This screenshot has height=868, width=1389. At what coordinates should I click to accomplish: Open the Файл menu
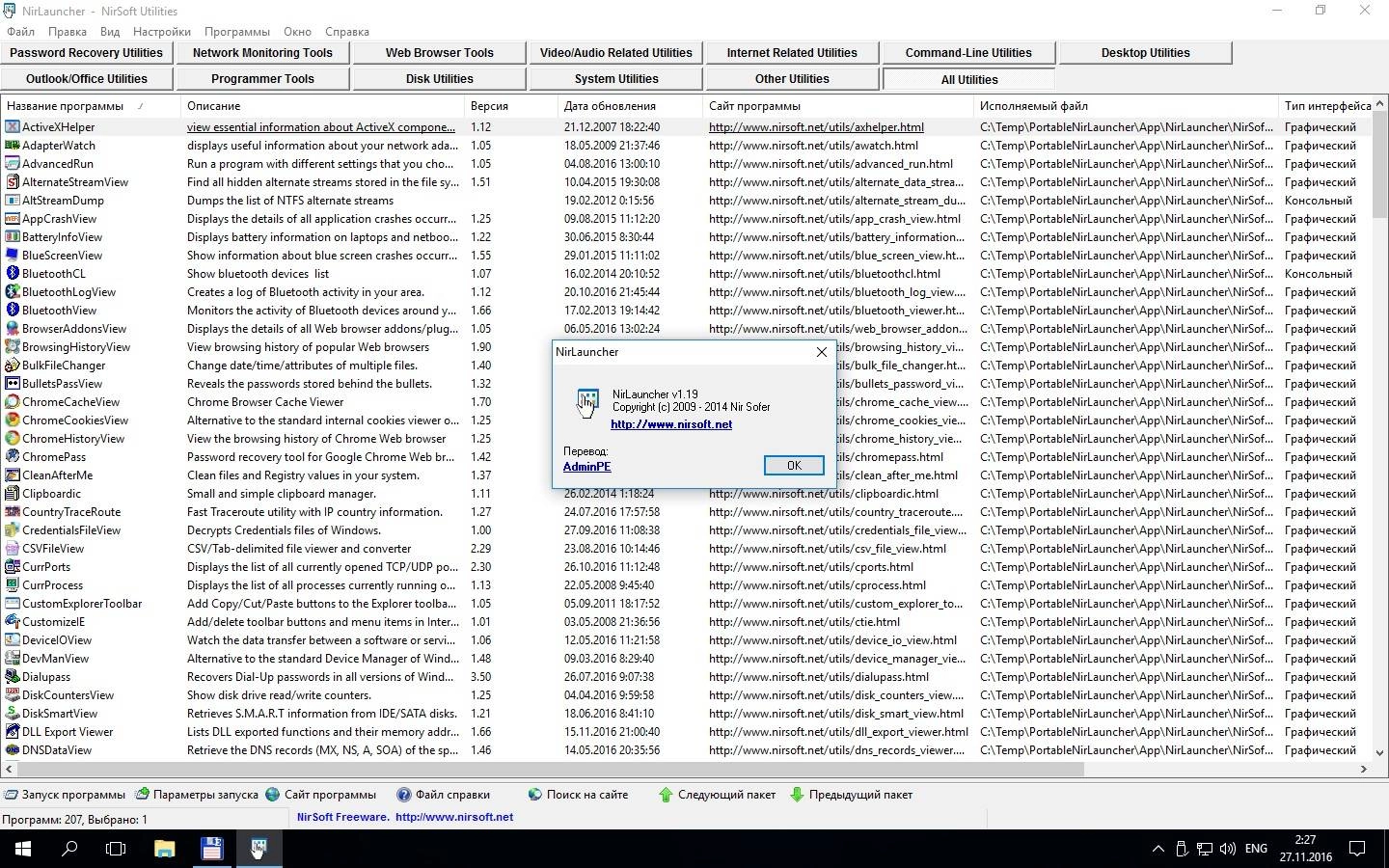(x=20, y=32)
